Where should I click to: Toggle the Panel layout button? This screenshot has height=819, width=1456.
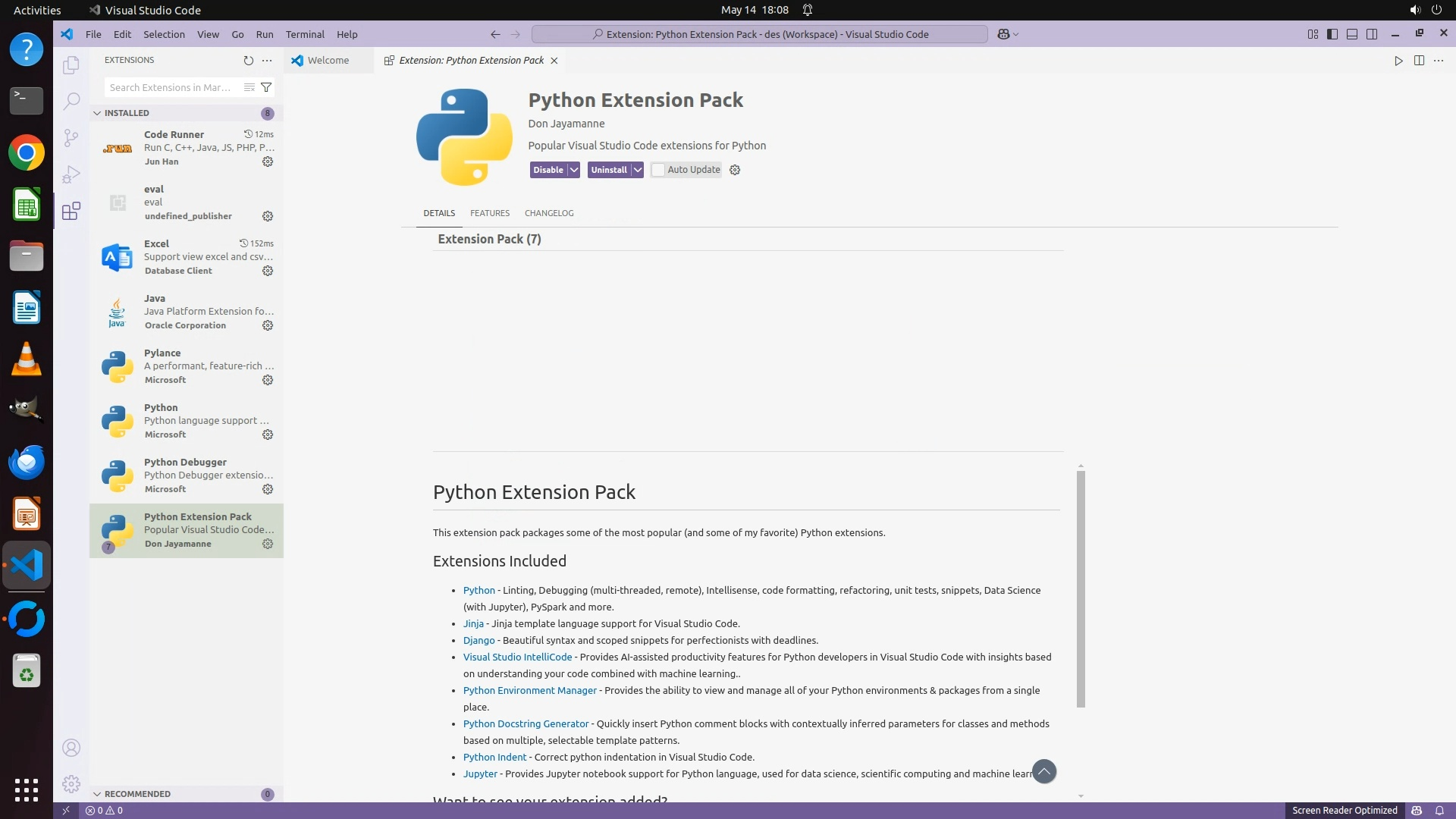(1351, 34)
